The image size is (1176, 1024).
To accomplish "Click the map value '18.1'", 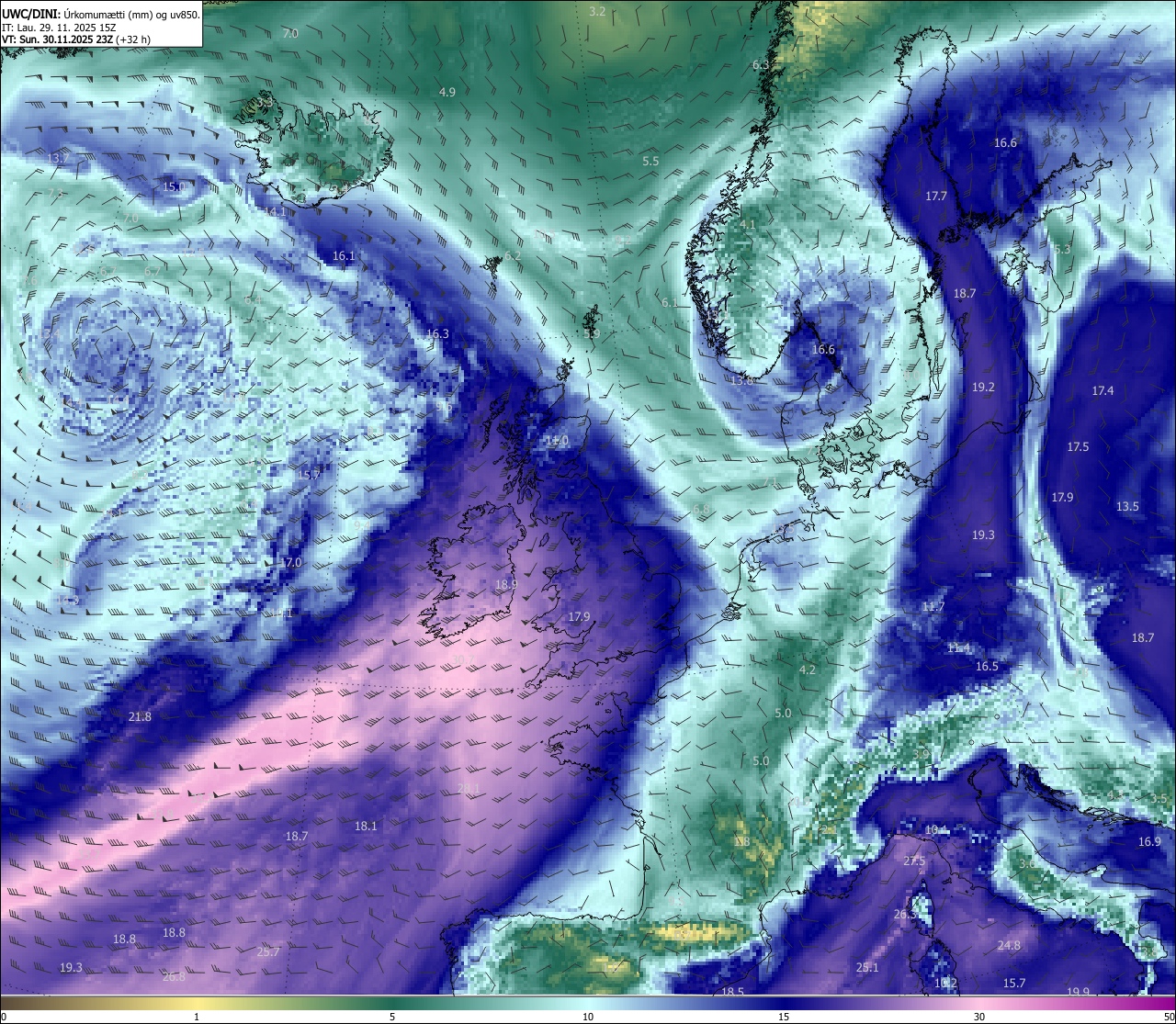I will (366, 826).
